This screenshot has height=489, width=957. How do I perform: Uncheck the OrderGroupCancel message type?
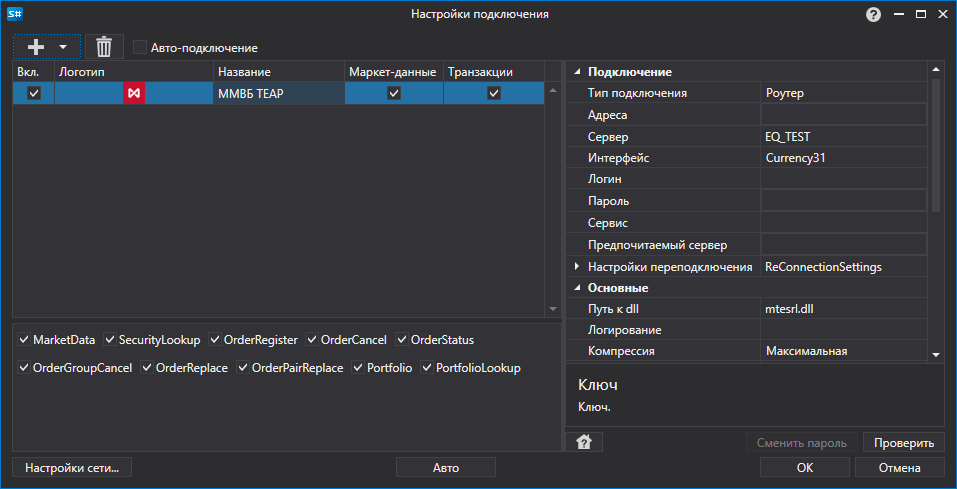pos(24,368)
